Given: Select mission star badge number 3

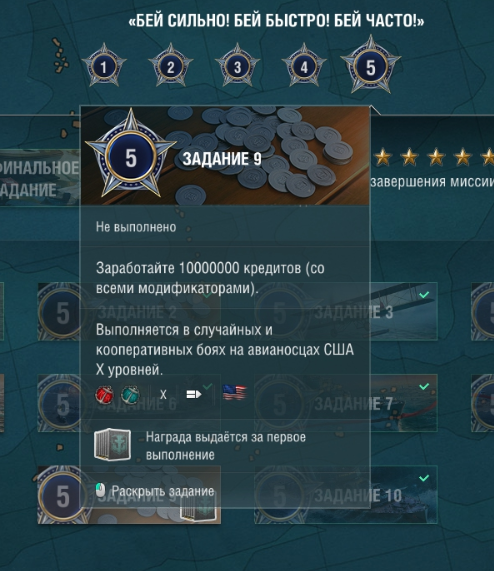Looking at the screenshot, I should coord(237,66).
